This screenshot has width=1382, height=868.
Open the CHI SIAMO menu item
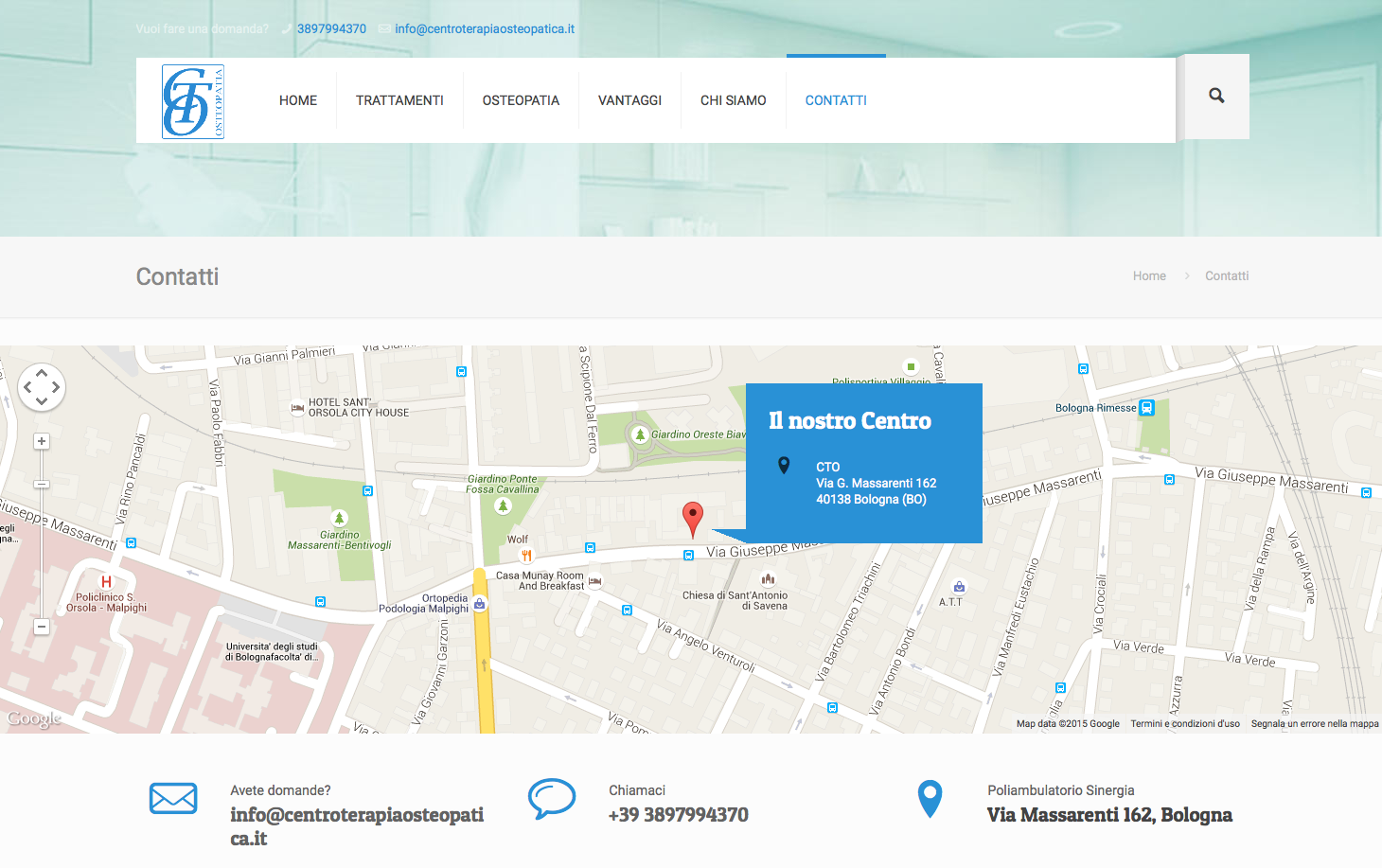click(734, 100)
